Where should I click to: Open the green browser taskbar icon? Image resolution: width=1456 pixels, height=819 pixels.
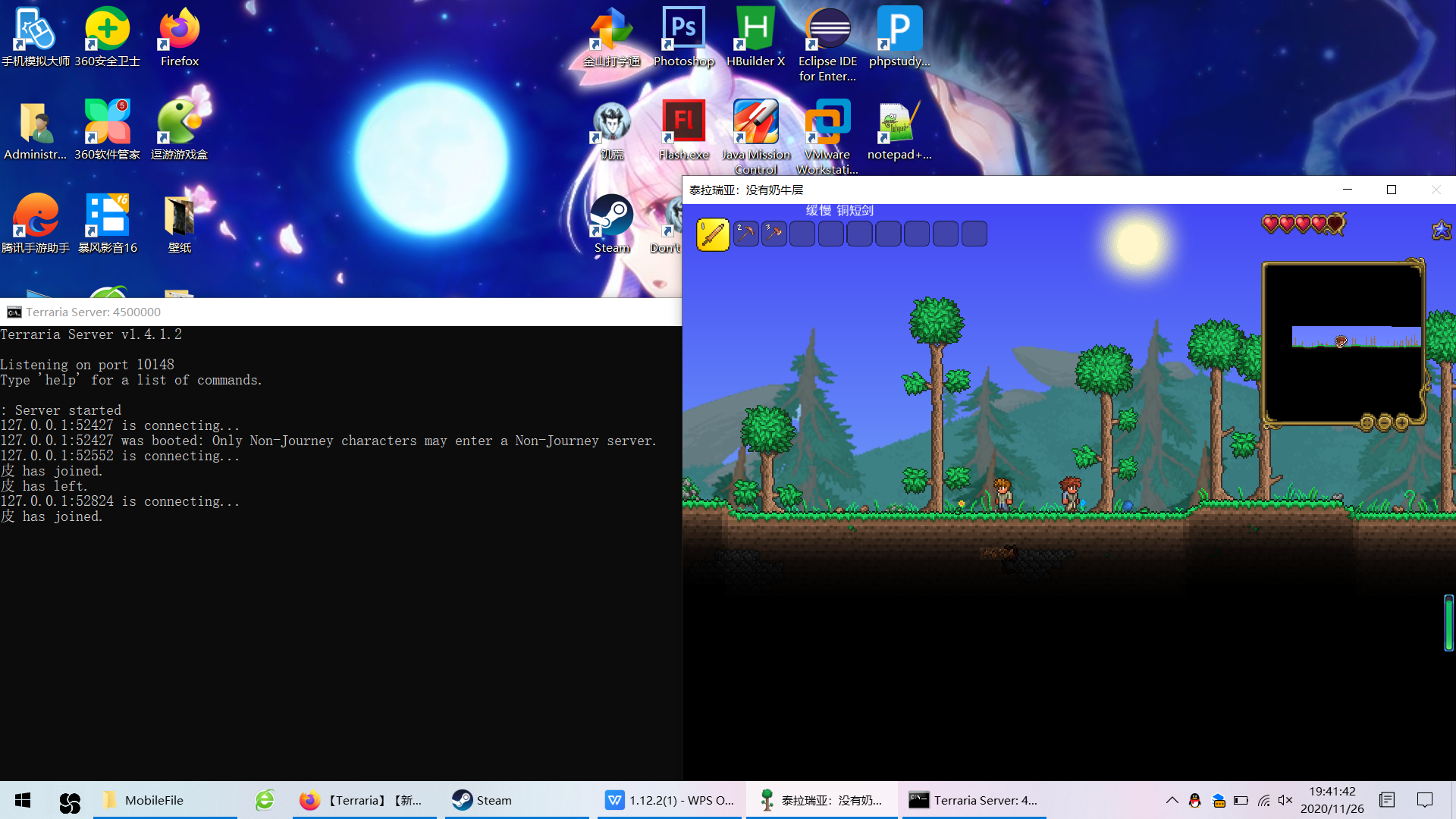265,800
